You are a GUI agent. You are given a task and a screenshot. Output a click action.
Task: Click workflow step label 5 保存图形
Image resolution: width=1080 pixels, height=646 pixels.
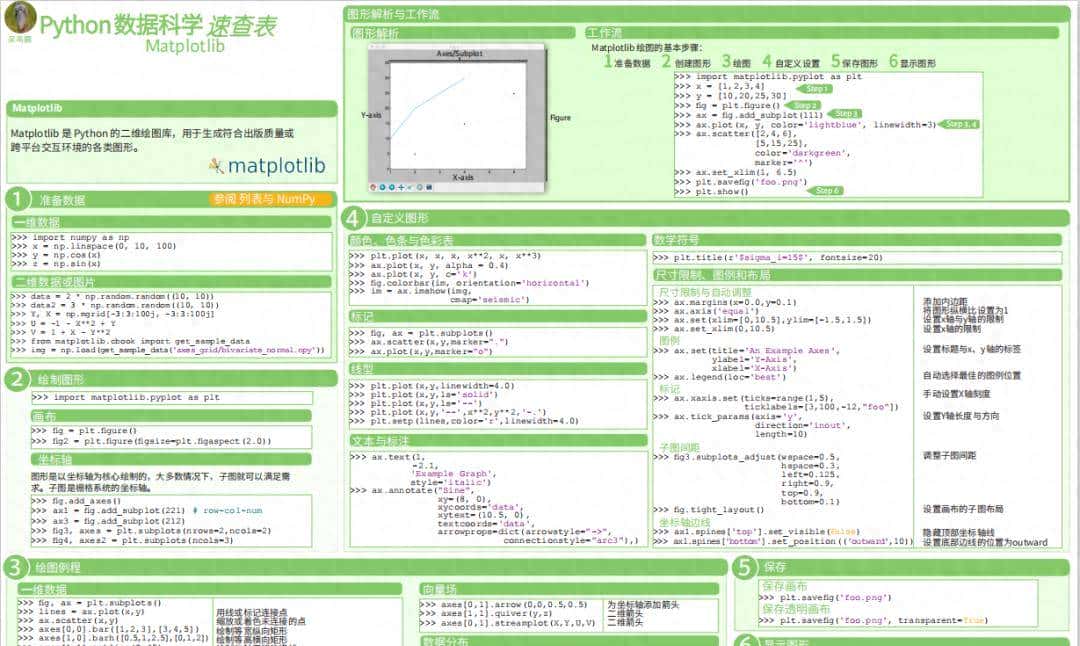(854, 62)
